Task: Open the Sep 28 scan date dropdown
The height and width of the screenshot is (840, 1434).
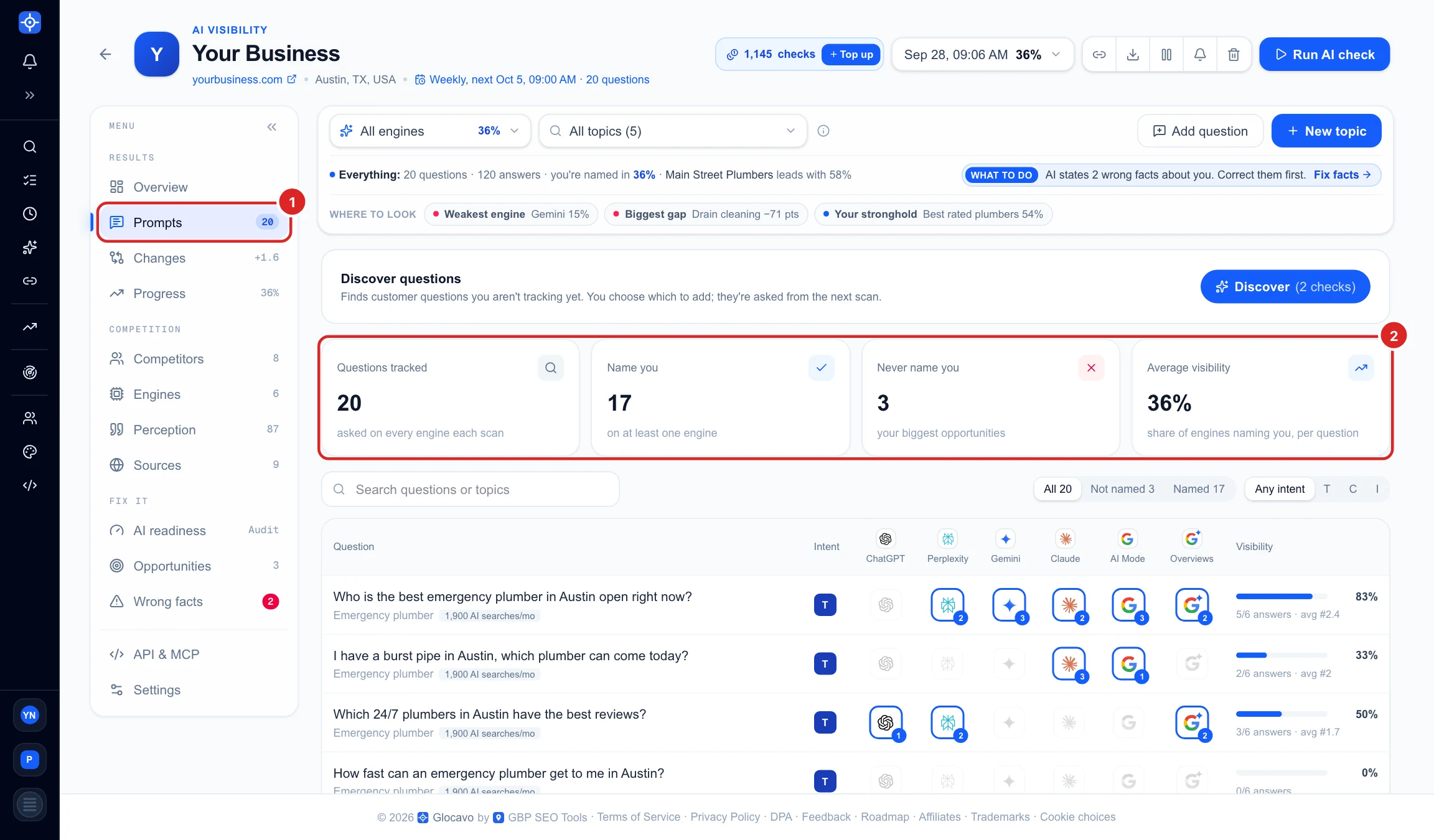Action: (x=982, y=55)
